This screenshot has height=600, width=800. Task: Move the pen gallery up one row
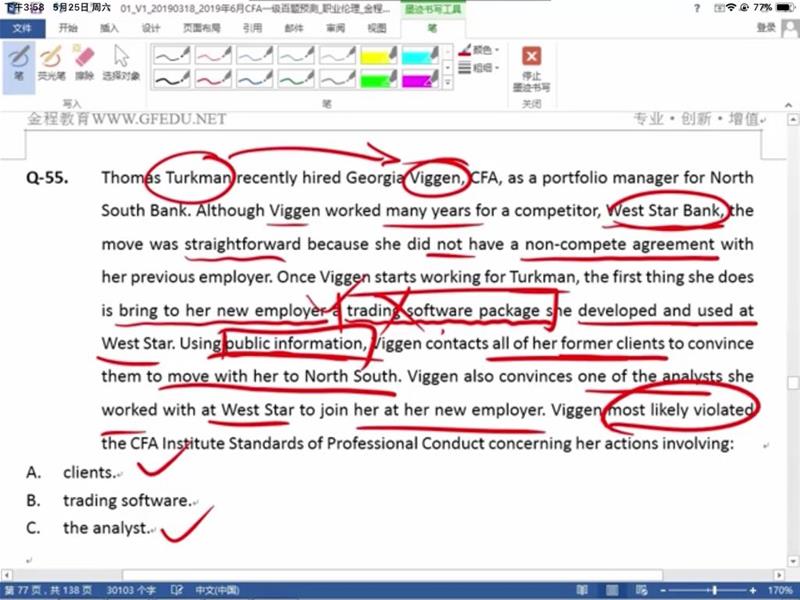coord(448,52)
